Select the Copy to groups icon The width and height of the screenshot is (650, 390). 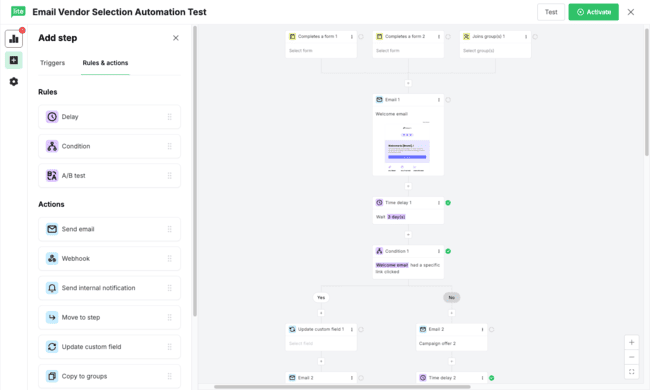tap(52, 376)
